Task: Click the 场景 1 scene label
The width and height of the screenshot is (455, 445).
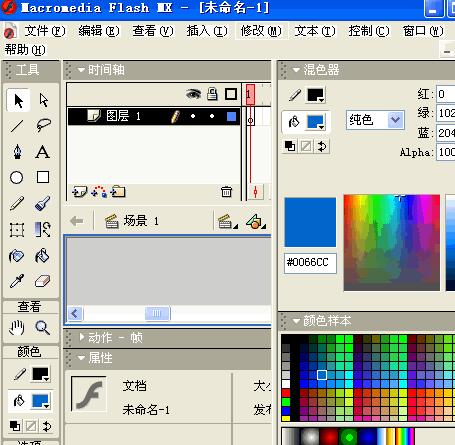Action: tap(141, 221)
